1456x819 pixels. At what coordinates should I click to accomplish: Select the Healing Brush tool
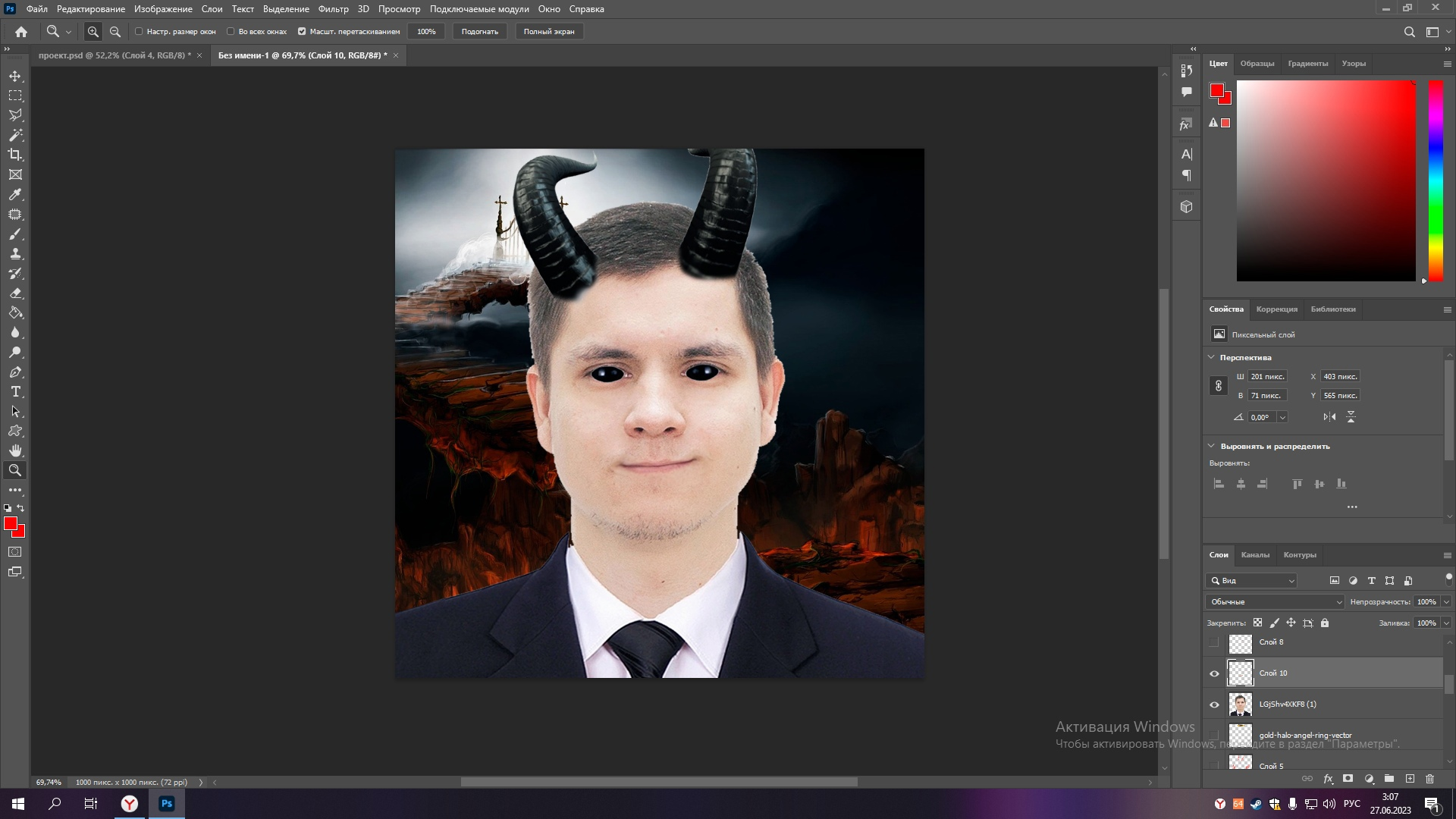(x=15, y=215)
